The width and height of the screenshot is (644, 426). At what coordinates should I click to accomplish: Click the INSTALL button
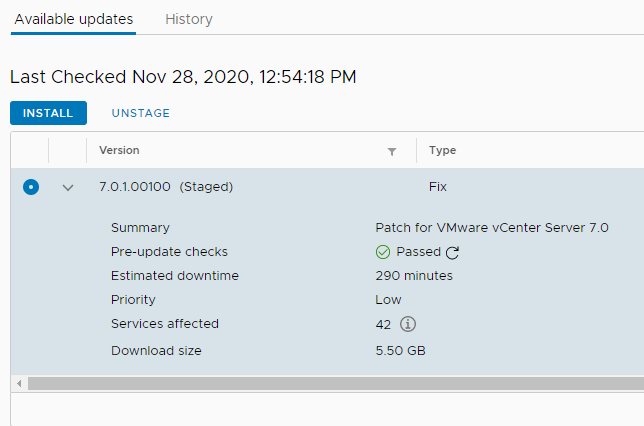48,113
